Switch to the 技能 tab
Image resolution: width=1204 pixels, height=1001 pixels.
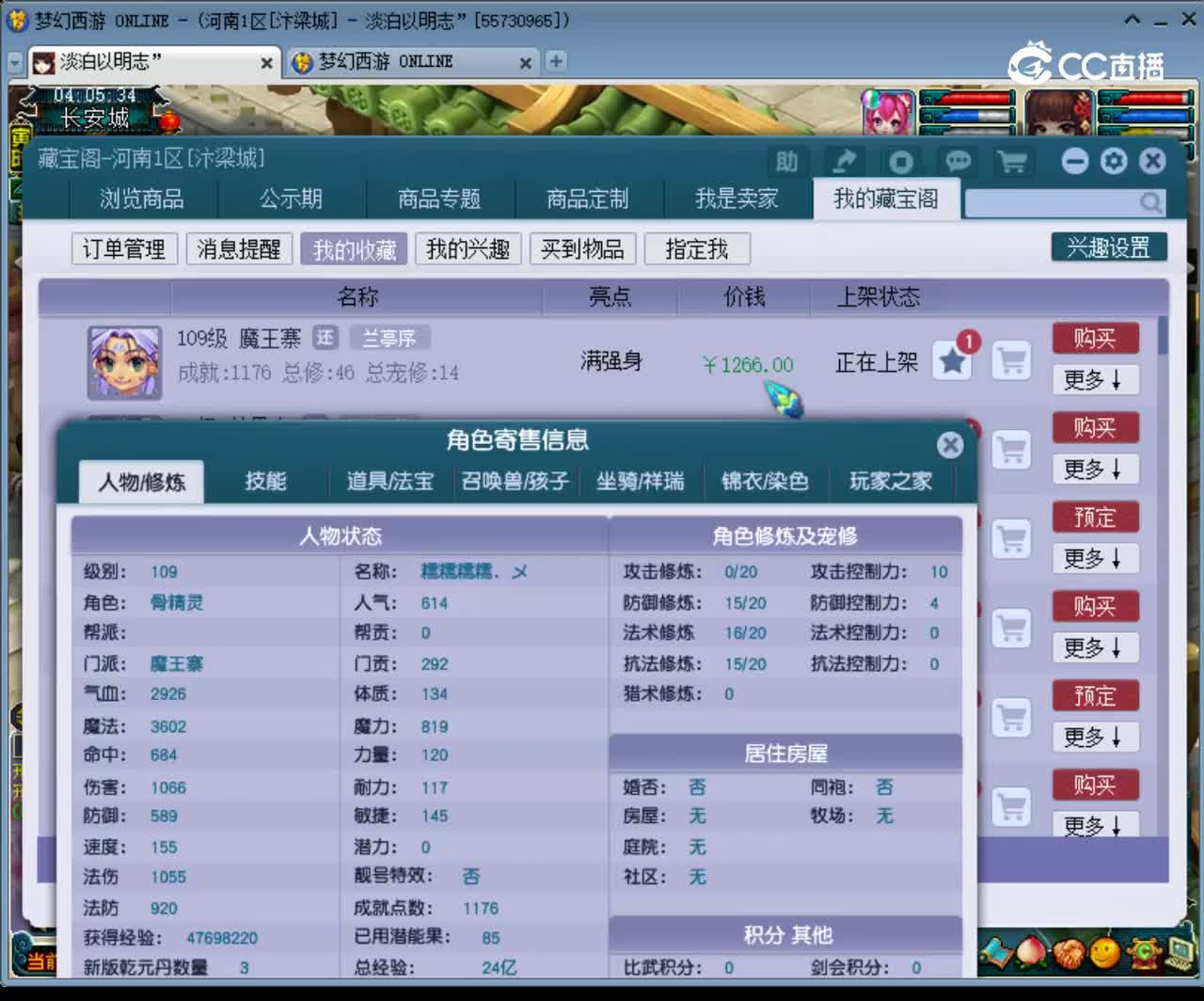point(265,481)
